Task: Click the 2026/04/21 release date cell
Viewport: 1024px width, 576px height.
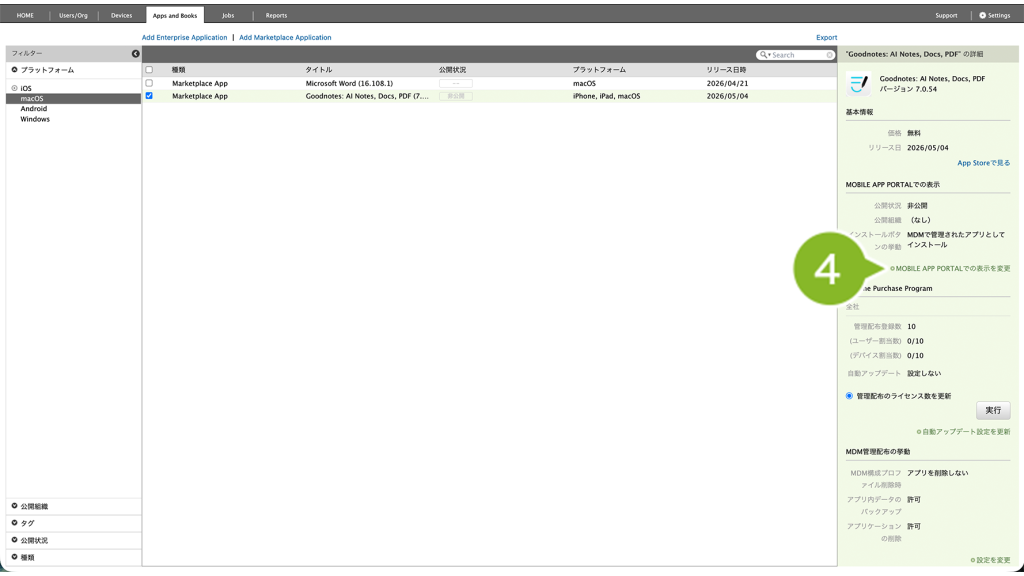Action: click(728, 84)
